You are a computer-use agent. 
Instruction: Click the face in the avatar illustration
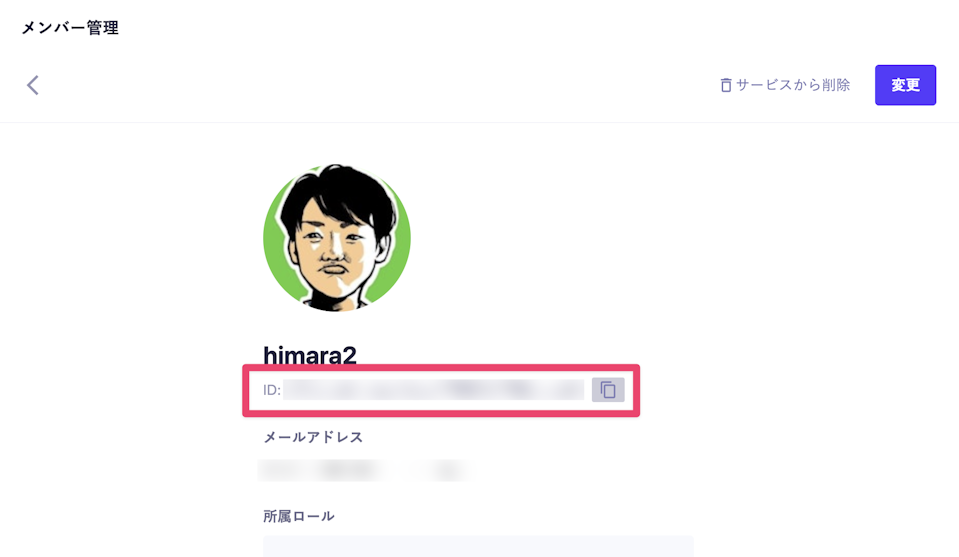[x=330, y=250]
